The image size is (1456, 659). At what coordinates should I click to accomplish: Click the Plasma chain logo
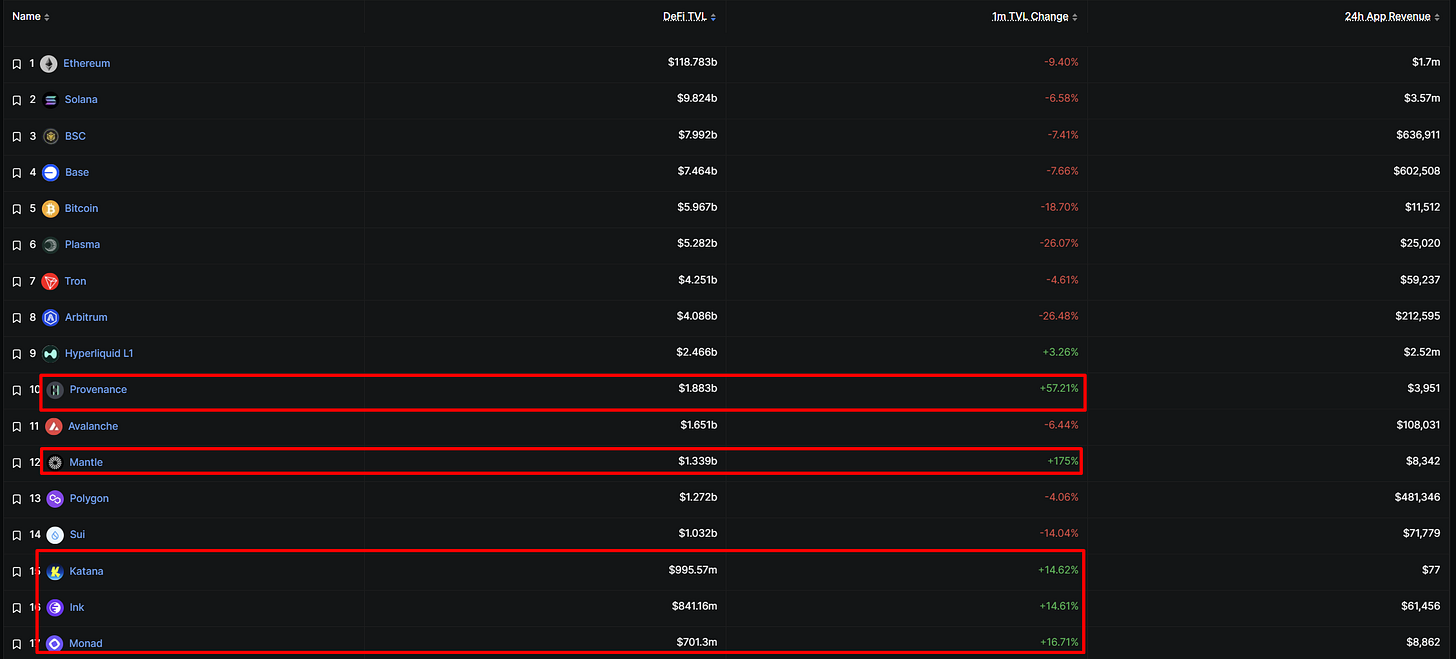click(50, 245)
